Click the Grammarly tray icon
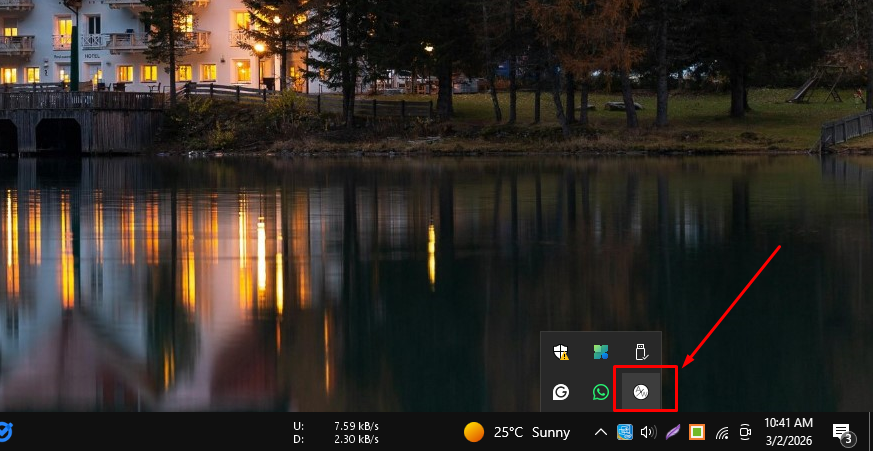Image resolution: width=873 pixels, height=451 pixels. click(561, 392)
